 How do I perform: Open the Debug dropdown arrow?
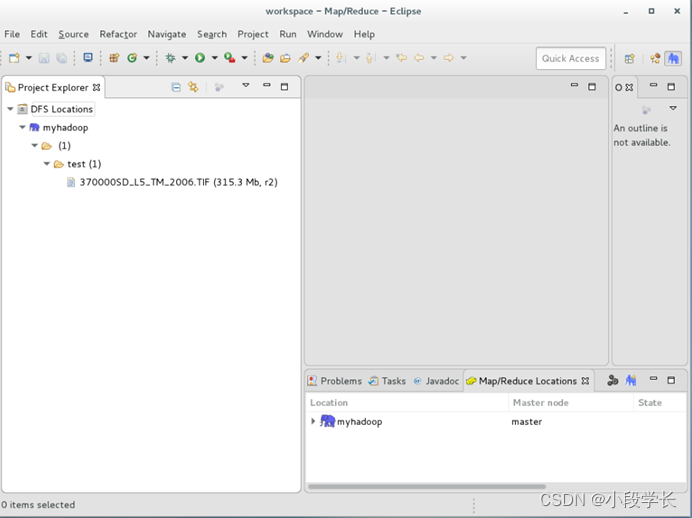coord(185,58)
